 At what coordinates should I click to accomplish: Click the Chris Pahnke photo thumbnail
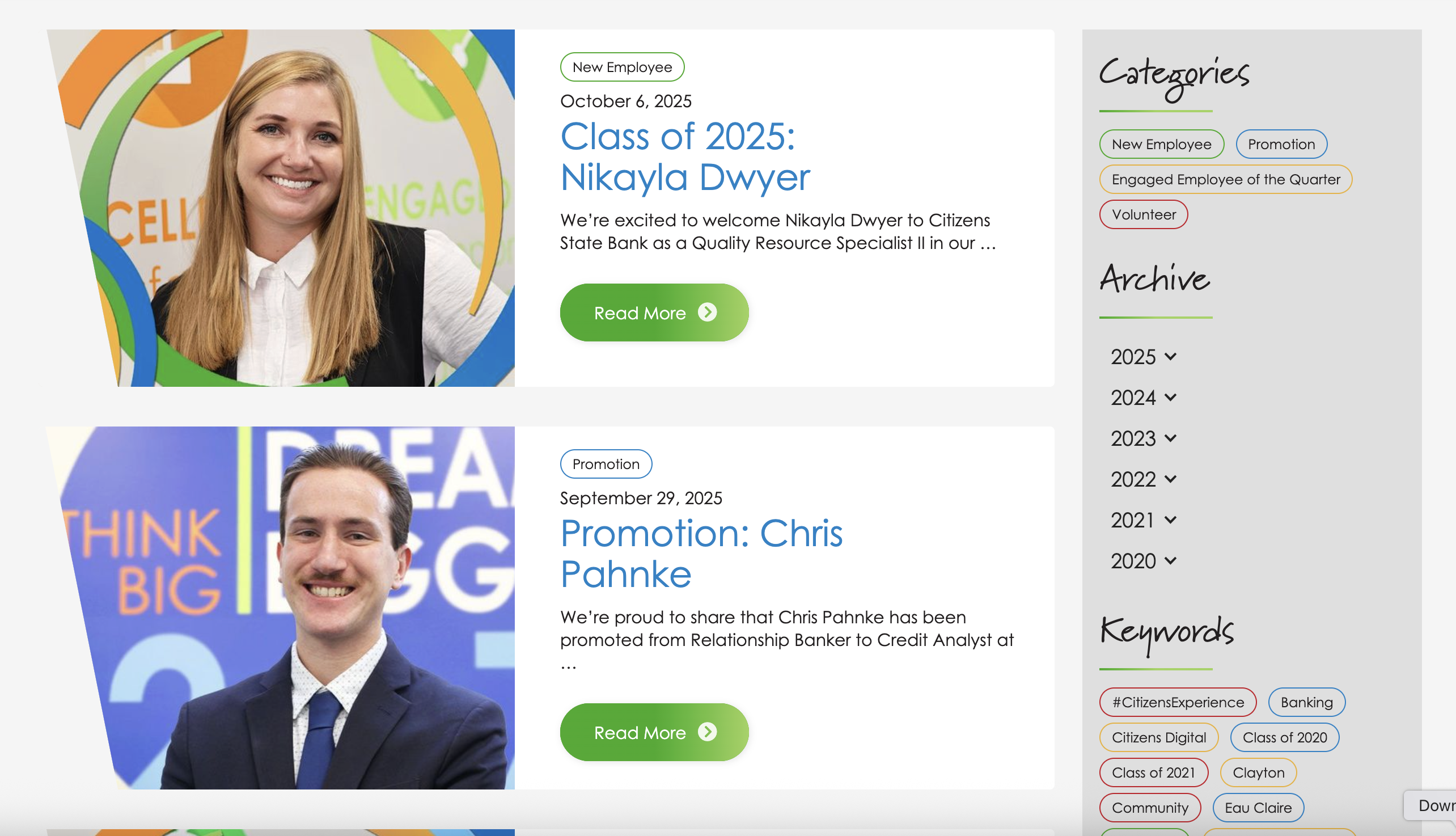coord(281,607)
